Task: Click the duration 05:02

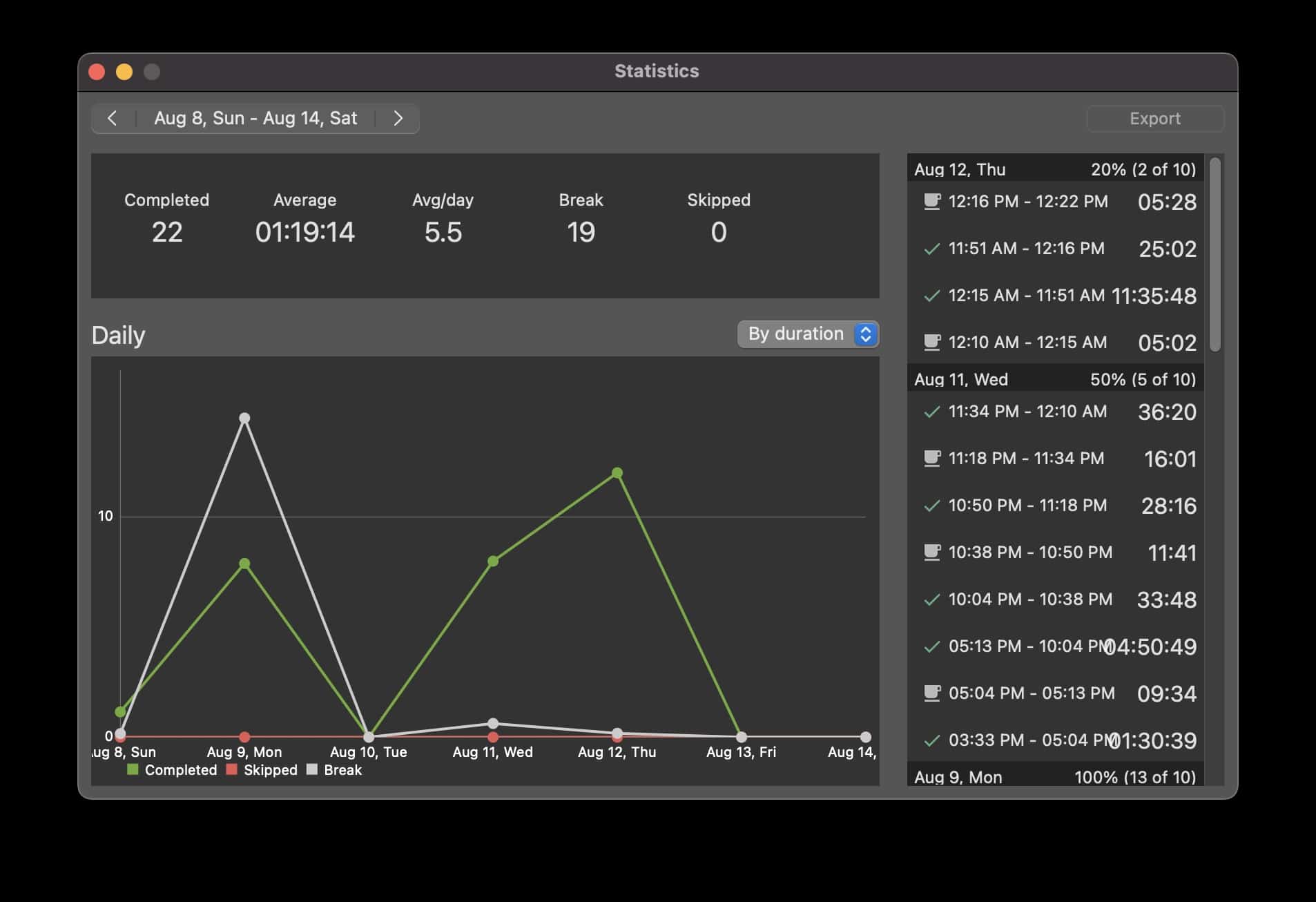Action: tap(1167, 343)
